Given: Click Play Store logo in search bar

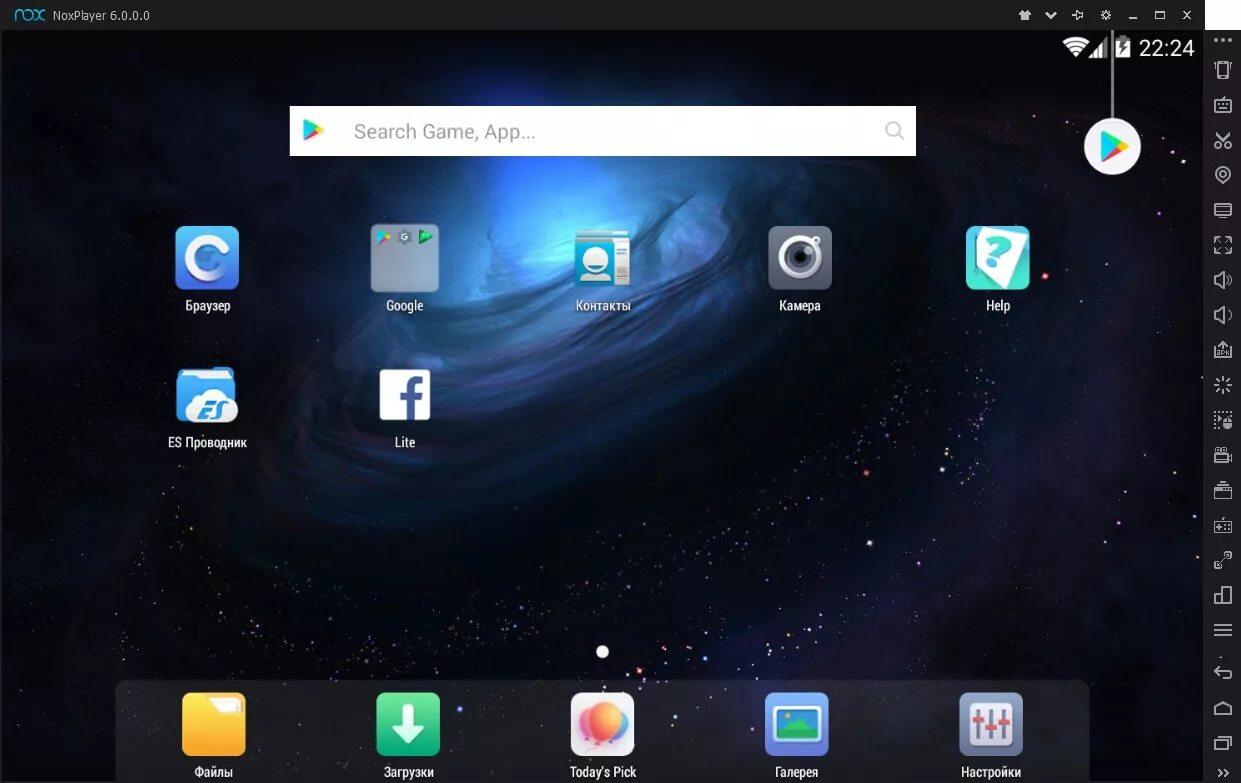Looking at the screenshot, I should pos(314,131).
